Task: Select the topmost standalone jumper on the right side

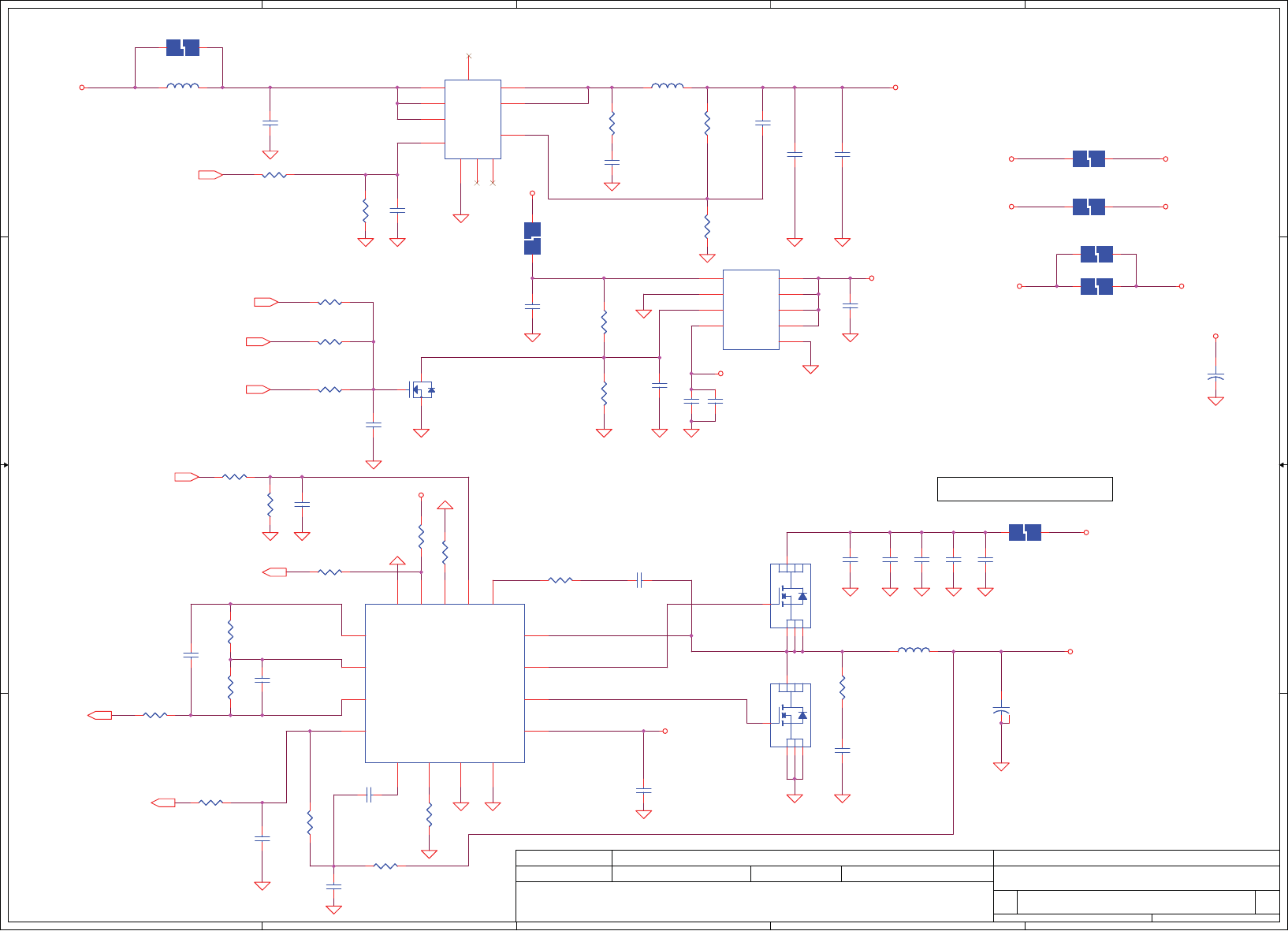Action: (1089, 159)
